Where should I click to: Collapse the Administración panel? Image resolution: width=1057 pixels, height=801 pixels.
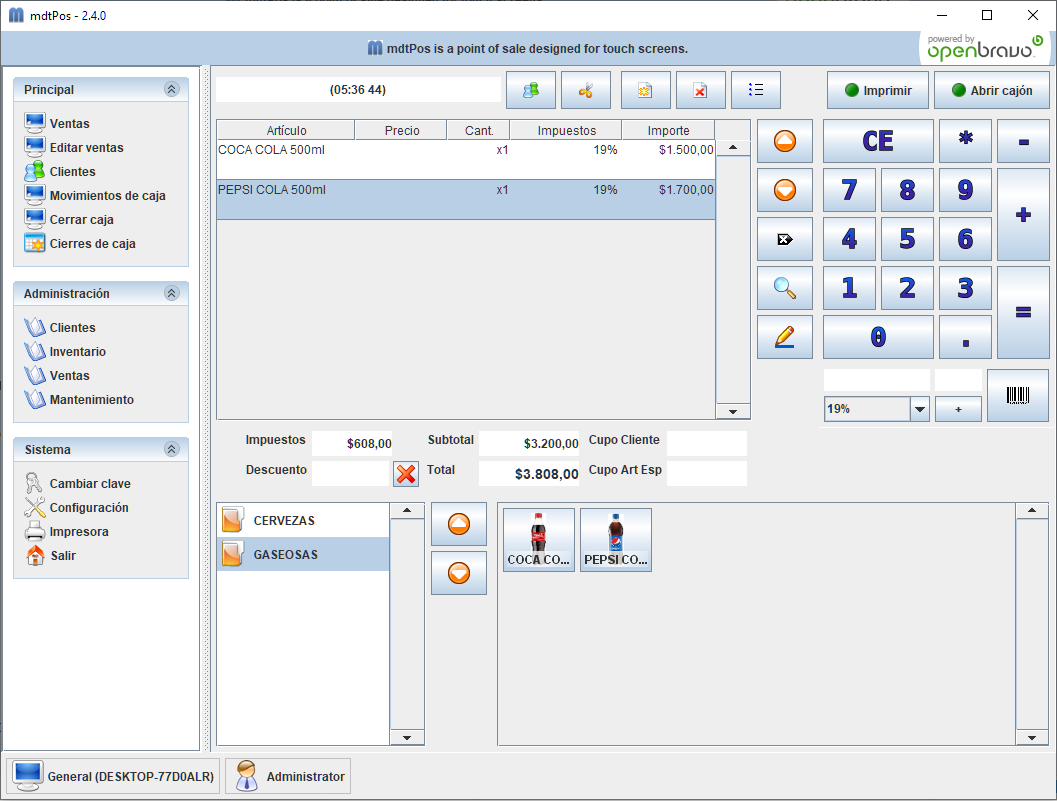[x=172, y=293]
